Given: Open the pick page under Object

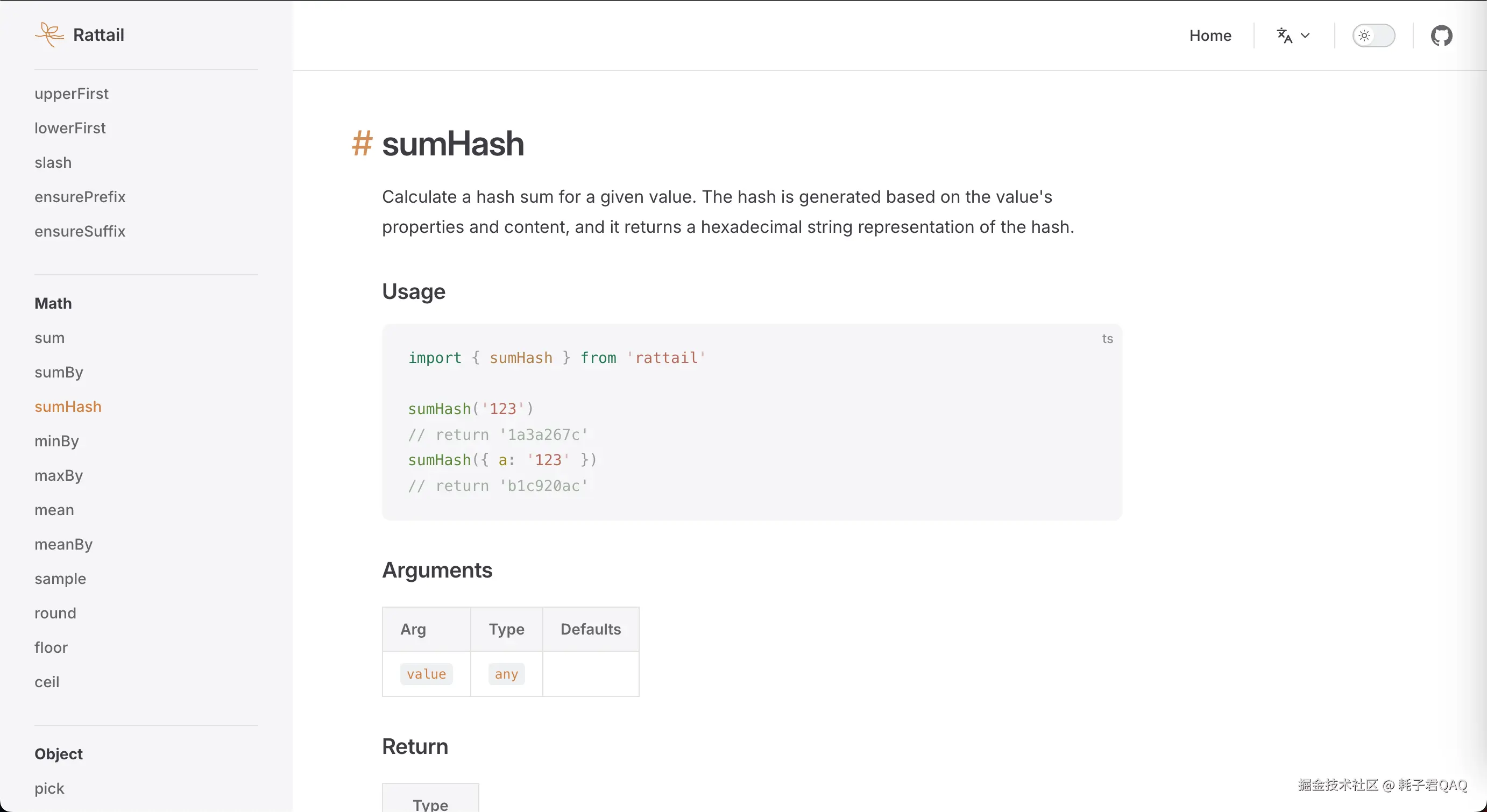Looking at the screenshot, I should click(49, 788).
